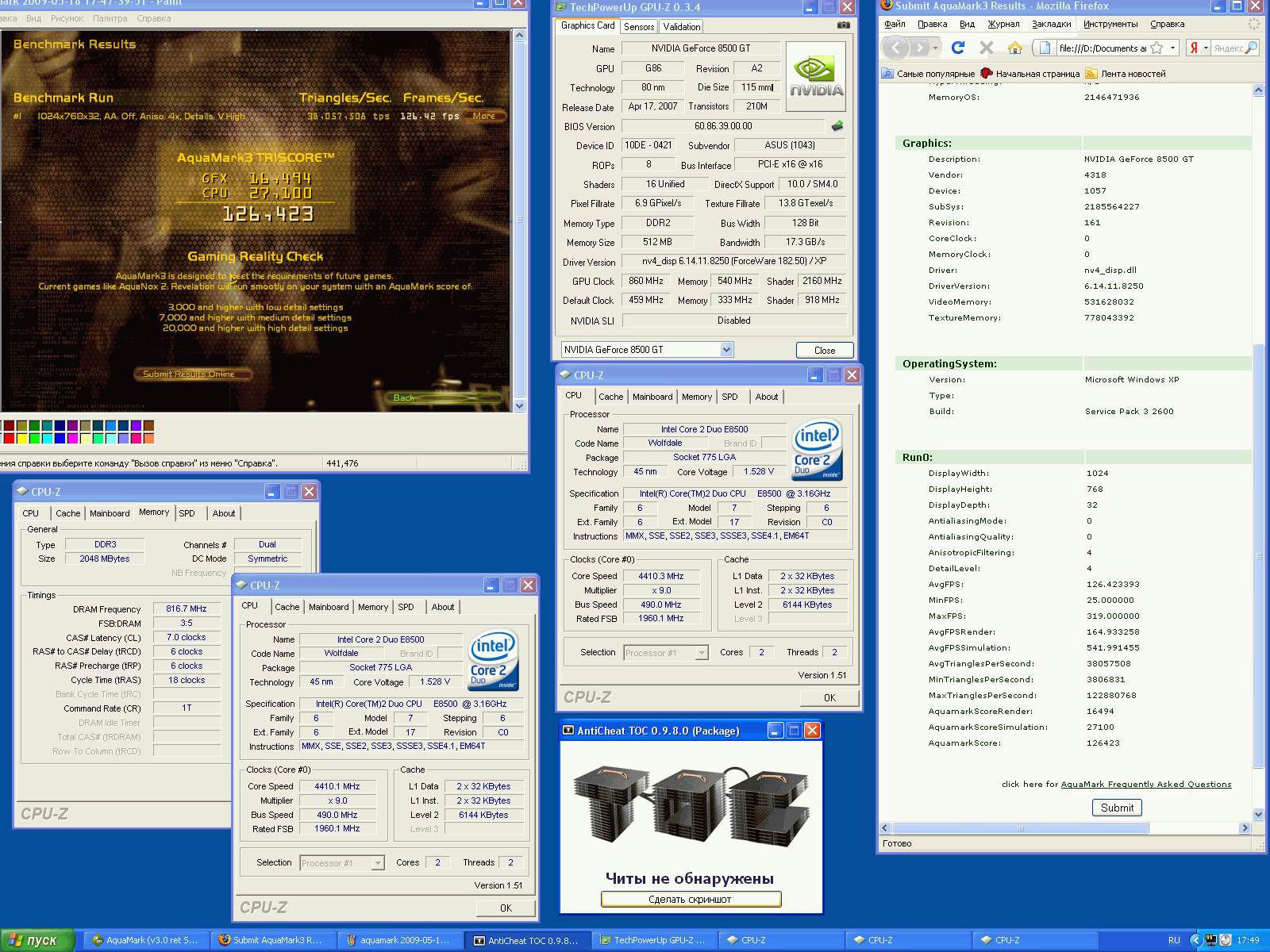Click the DRAM Frequency 816.7 MHz value
Screen dimensions: 1270x952
(187, 609)
